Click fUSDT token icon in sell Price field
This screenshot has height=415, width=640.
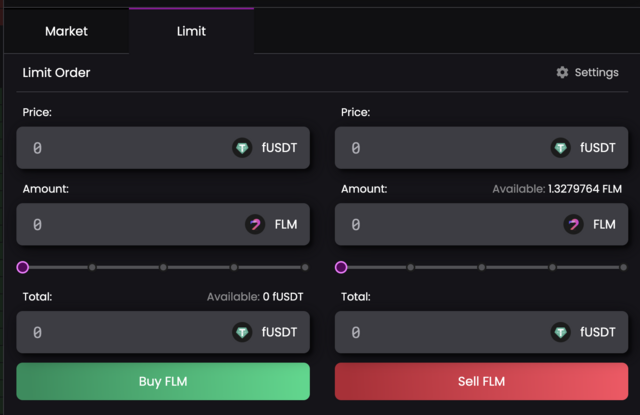(x=560, y=148)
